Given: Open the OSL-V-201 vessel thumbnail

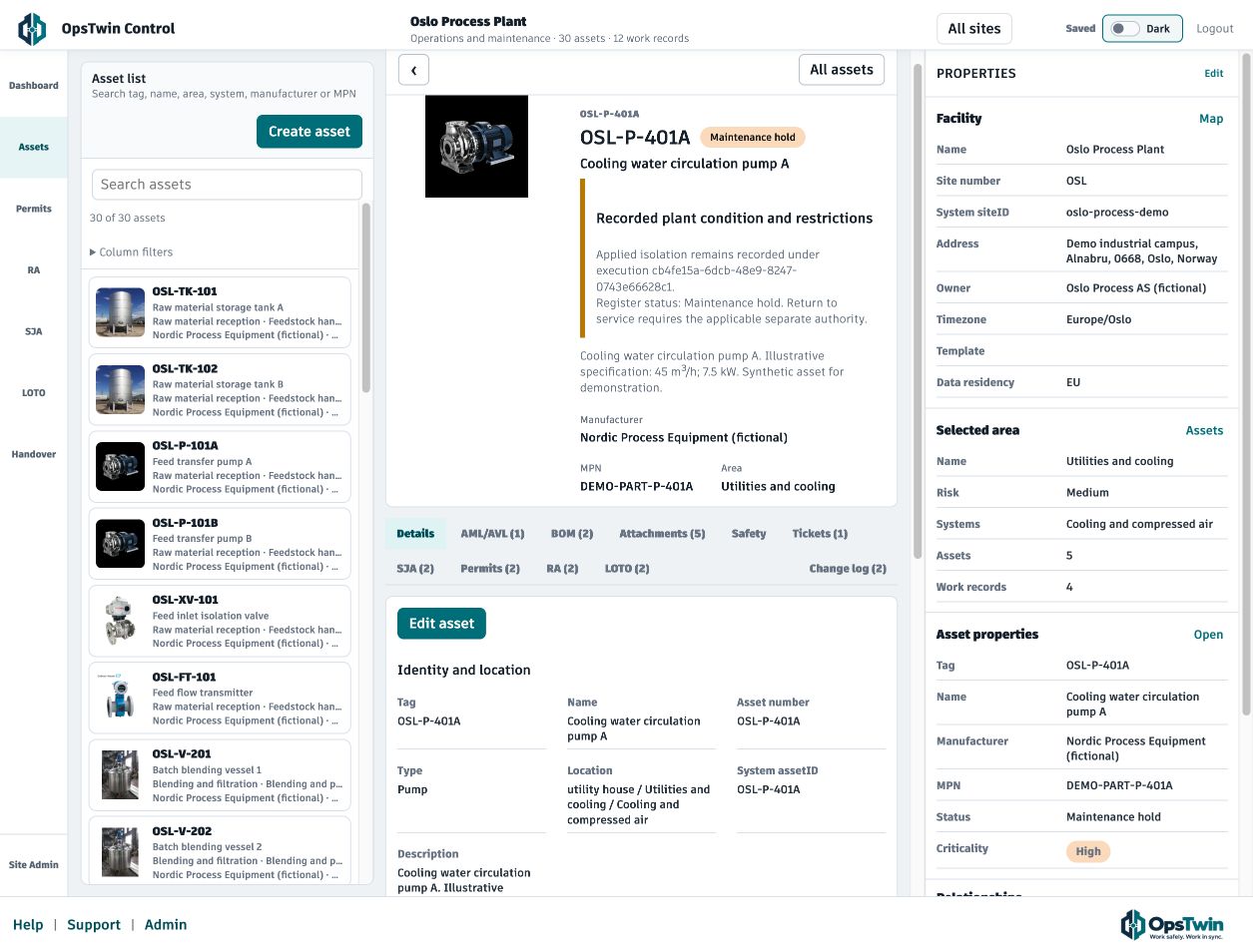Looking at the screenshot, I should click(121, 775).
